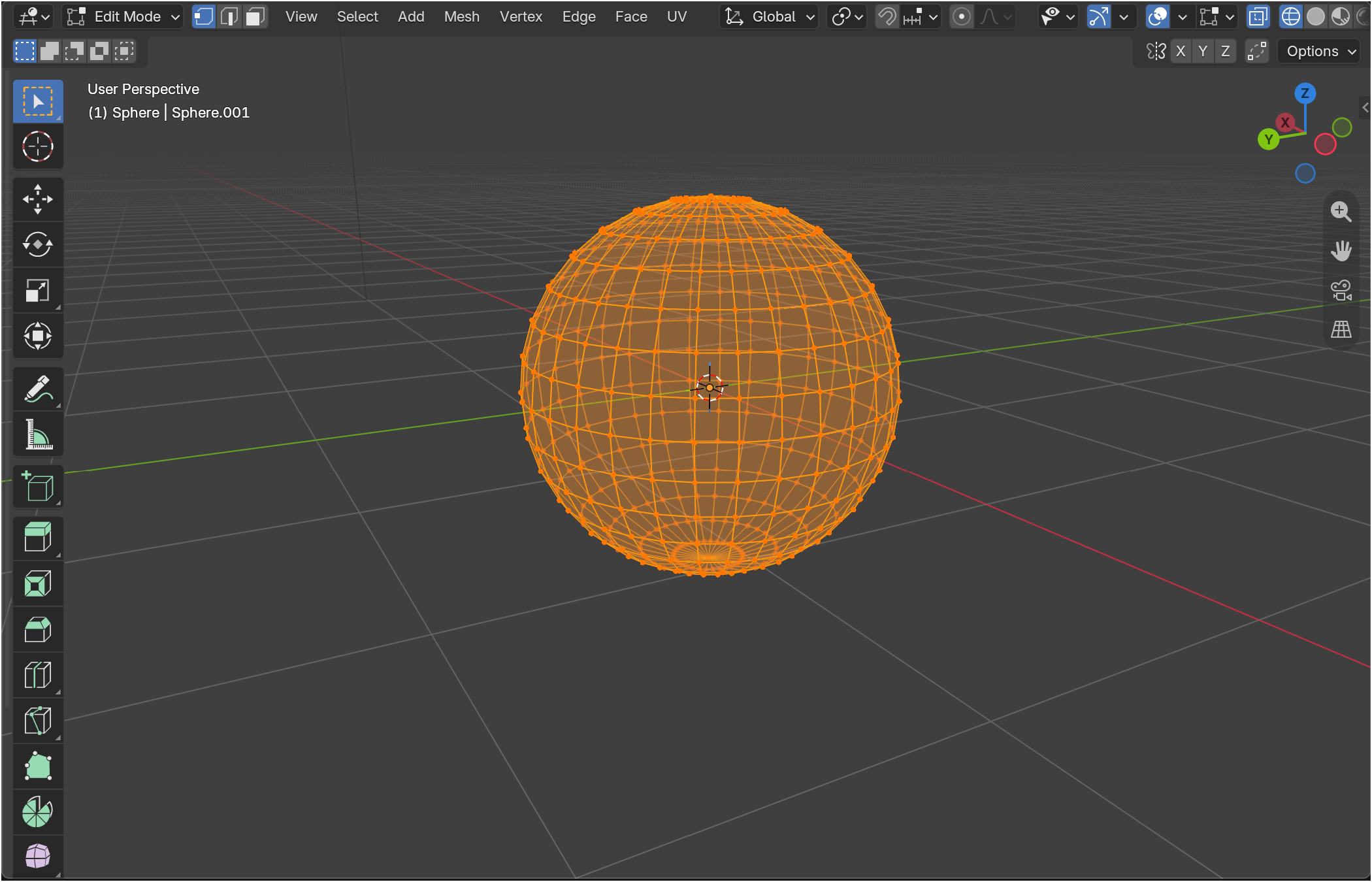Click the Z axis gizmo handle

tap(1305, 93)
